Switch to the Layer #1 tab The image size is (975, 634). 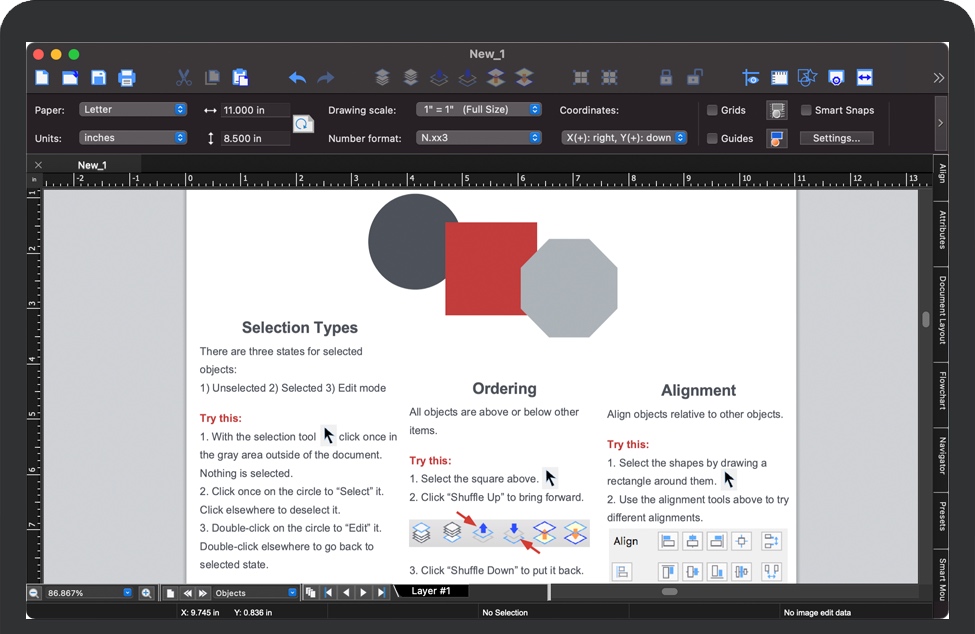[431, 591]
